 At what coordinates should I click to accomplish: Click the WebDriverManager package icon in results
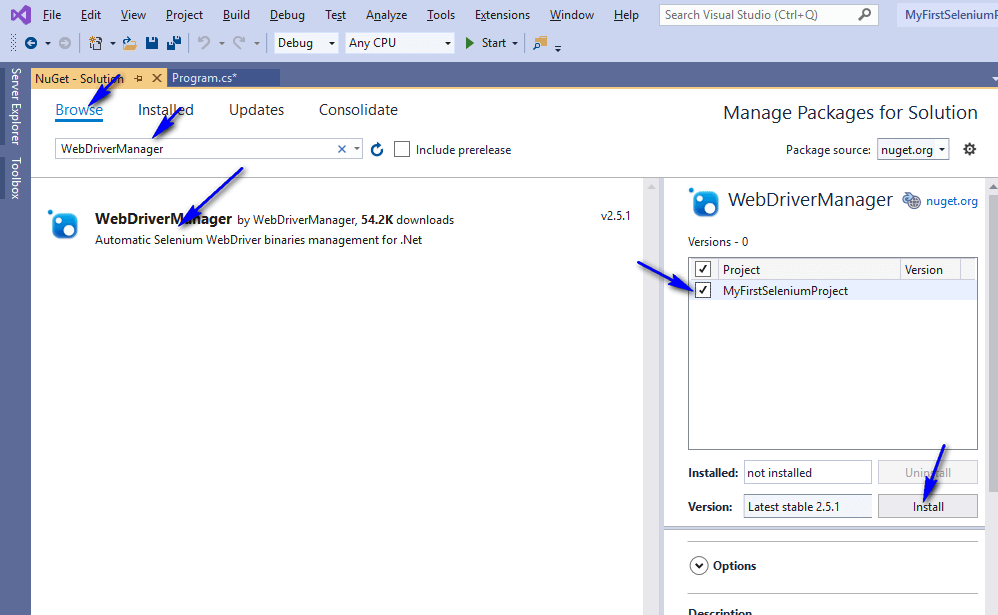coord(64,225)
